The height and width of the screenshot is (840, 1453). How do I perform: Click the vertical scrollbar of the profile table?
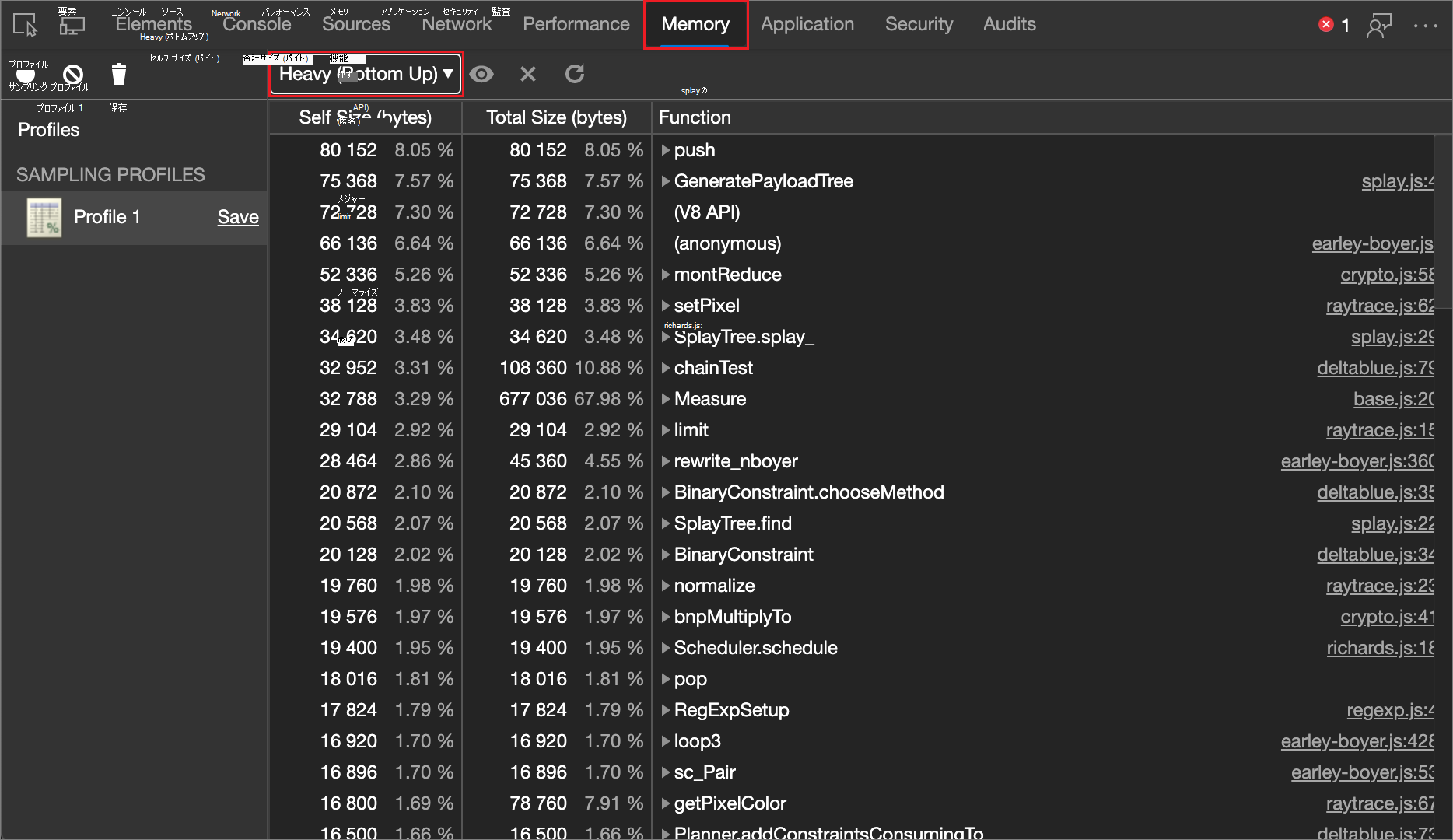pyautogui.click(x=1443, y=221)
